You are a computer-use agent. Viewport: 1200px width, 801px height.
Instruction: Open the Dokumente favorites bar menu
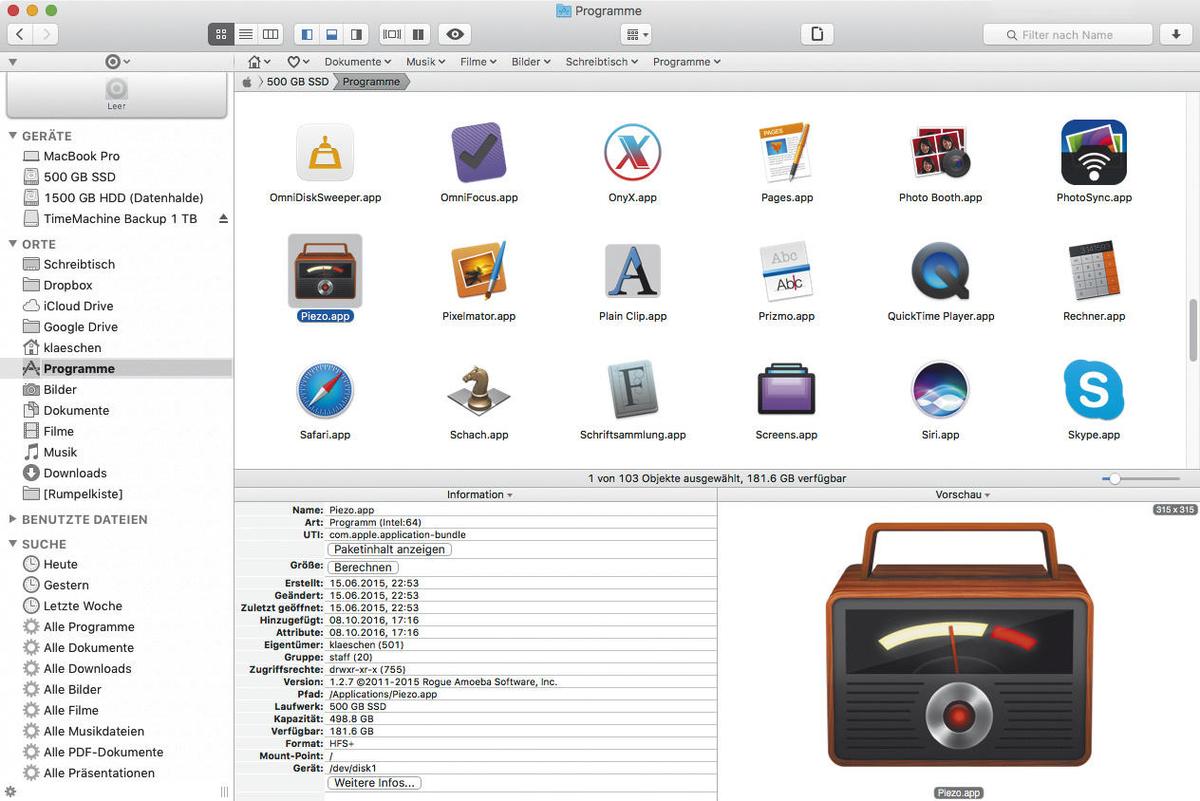click(358, 62)
